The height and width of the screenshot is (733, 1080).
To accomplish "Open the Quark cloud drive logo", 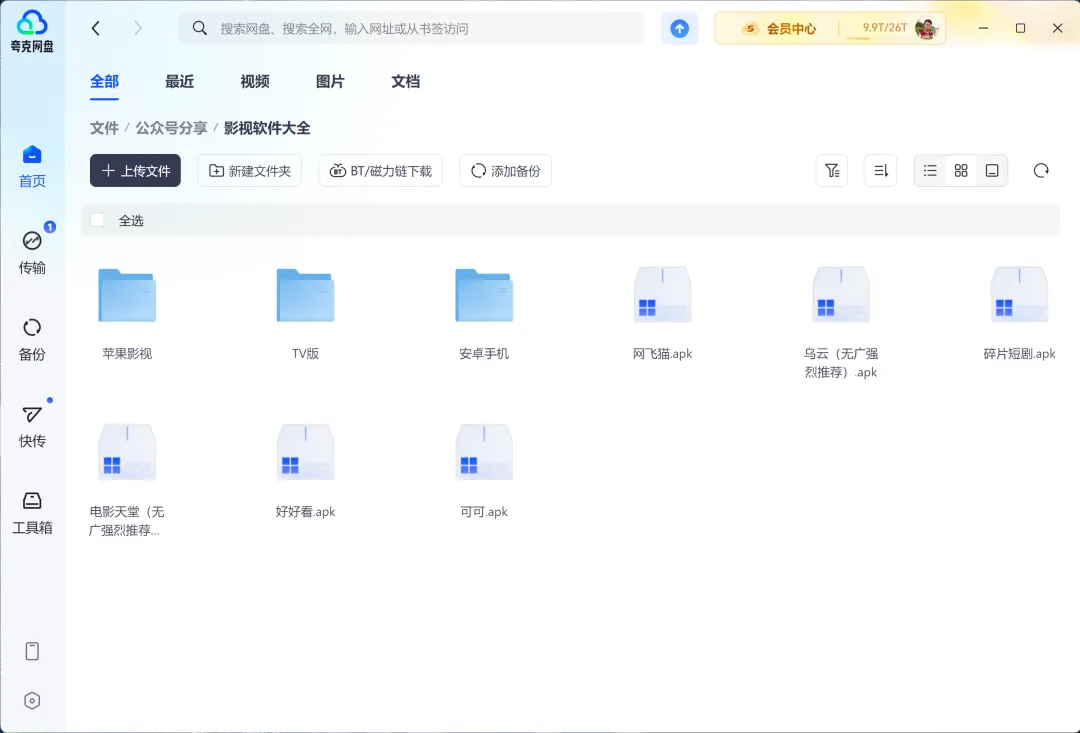I will pos(32,31).
